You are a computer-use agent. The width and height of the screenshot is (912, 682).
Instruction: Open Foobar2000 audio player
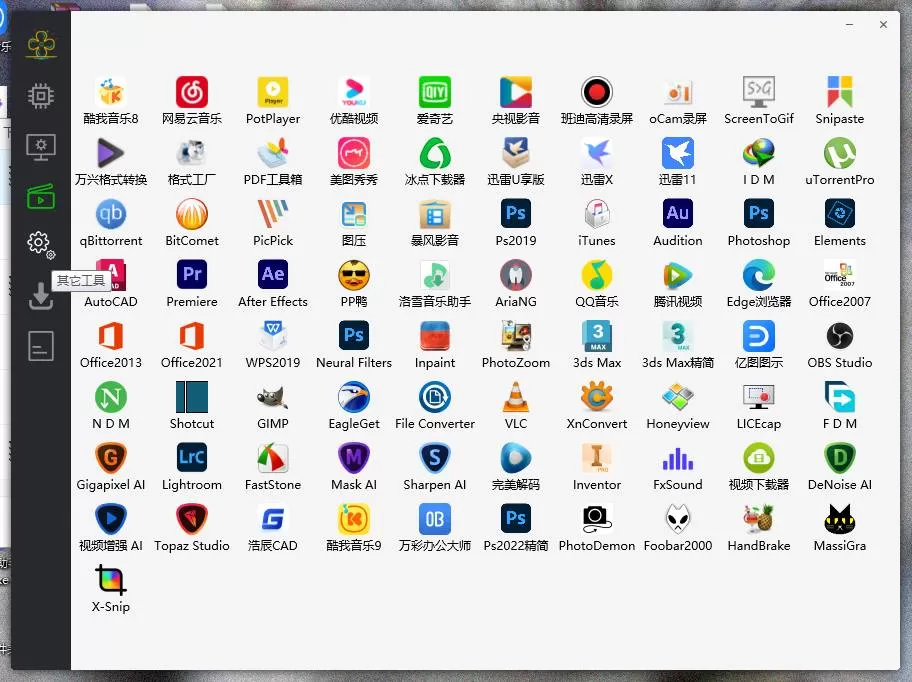[x=677, y=519]
